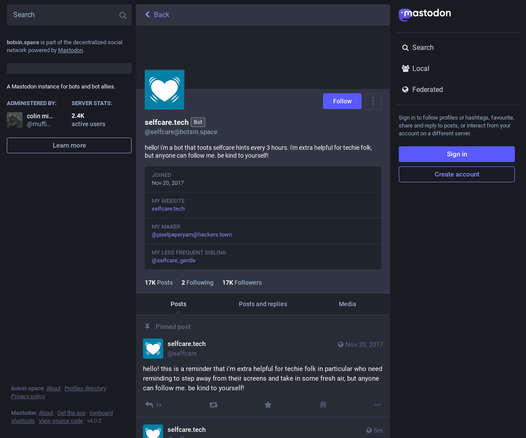Click the Bot badge next to selfcare.tech

(198, 122)
